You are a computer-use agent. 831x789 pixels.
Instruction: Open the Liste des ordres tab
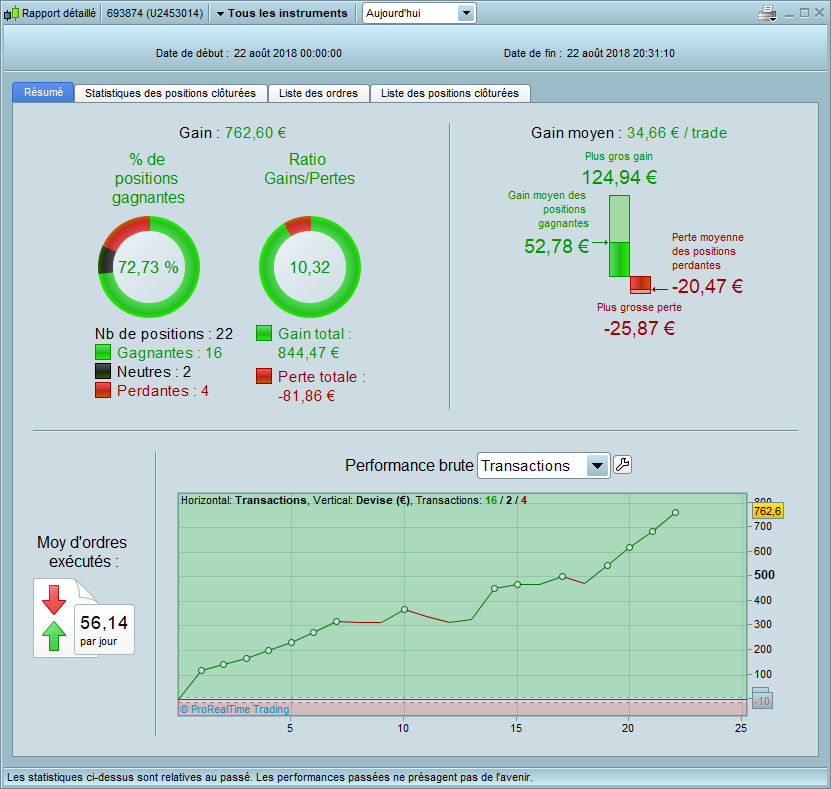(x=319, y=93)
